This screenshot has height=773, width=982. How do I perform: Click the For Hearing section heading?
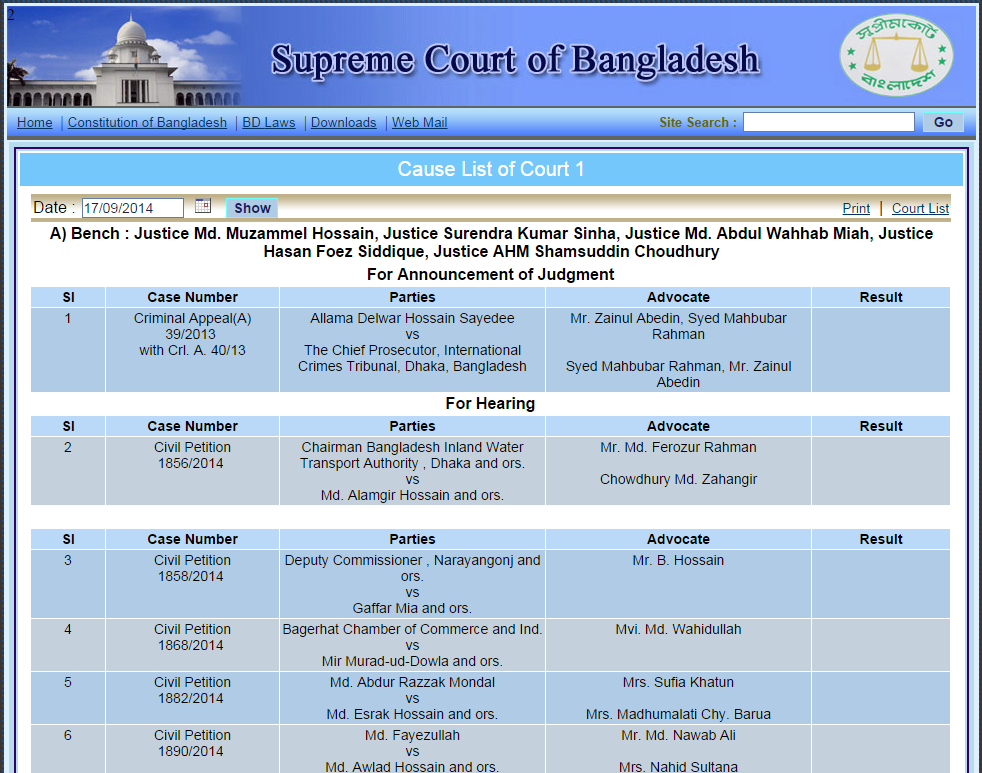point(490,403)
